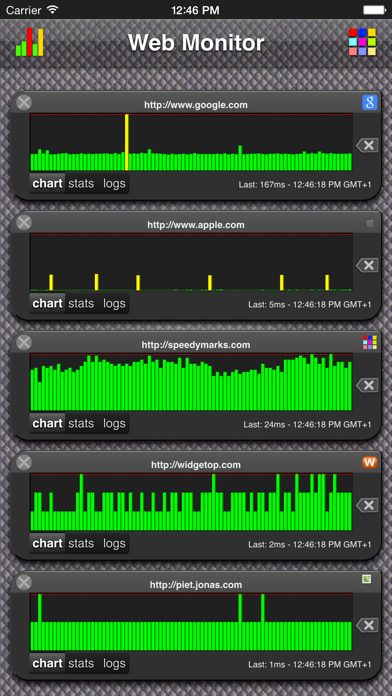Screen dimensions: 392x696
Task: View logs tab of widgetop.com
Action: click(x=114, y=543)
